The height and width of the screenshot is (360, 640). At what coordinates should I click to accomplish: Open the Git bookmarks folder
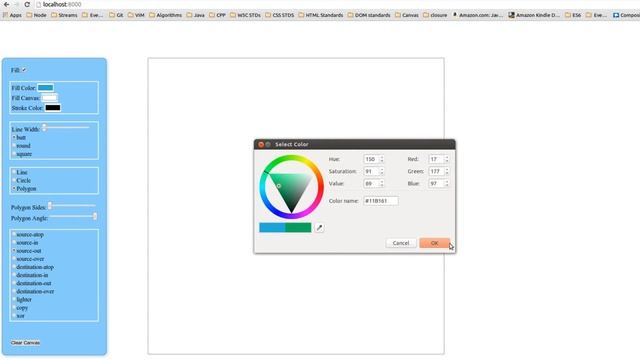click(x=116, y=15)
